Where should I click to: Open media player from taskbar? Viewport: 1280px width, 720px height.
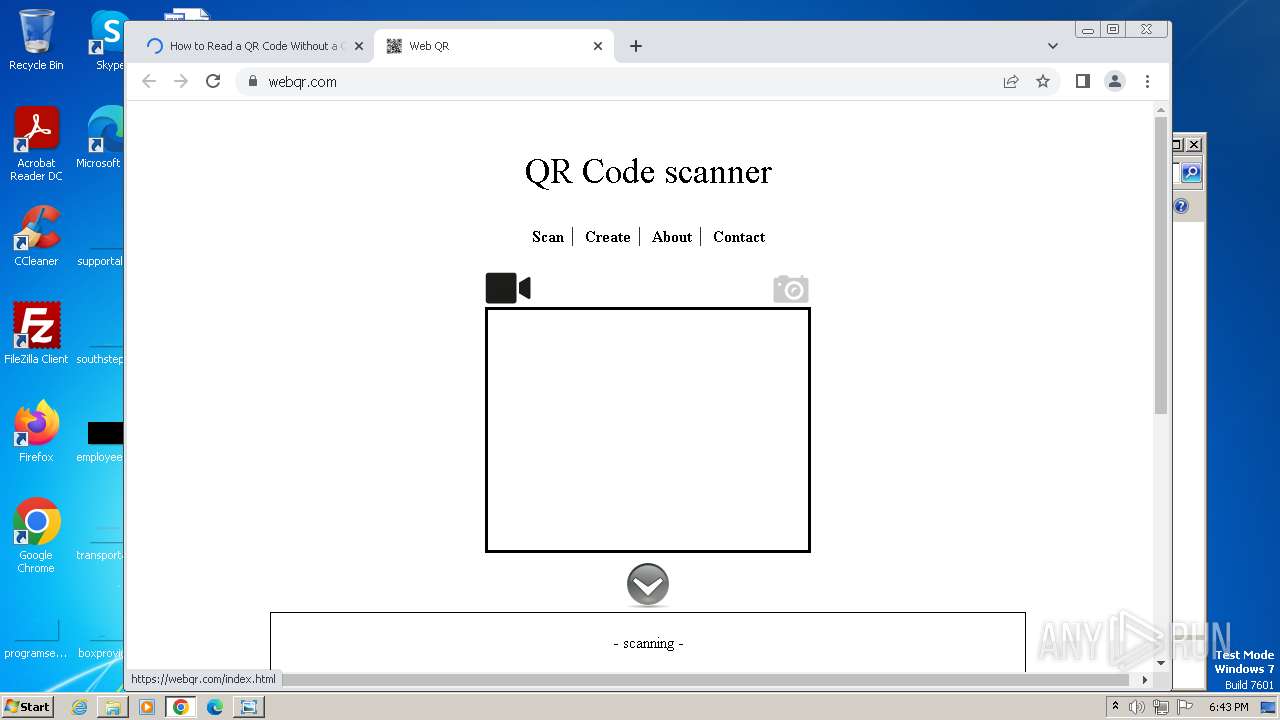coord(147,707)
